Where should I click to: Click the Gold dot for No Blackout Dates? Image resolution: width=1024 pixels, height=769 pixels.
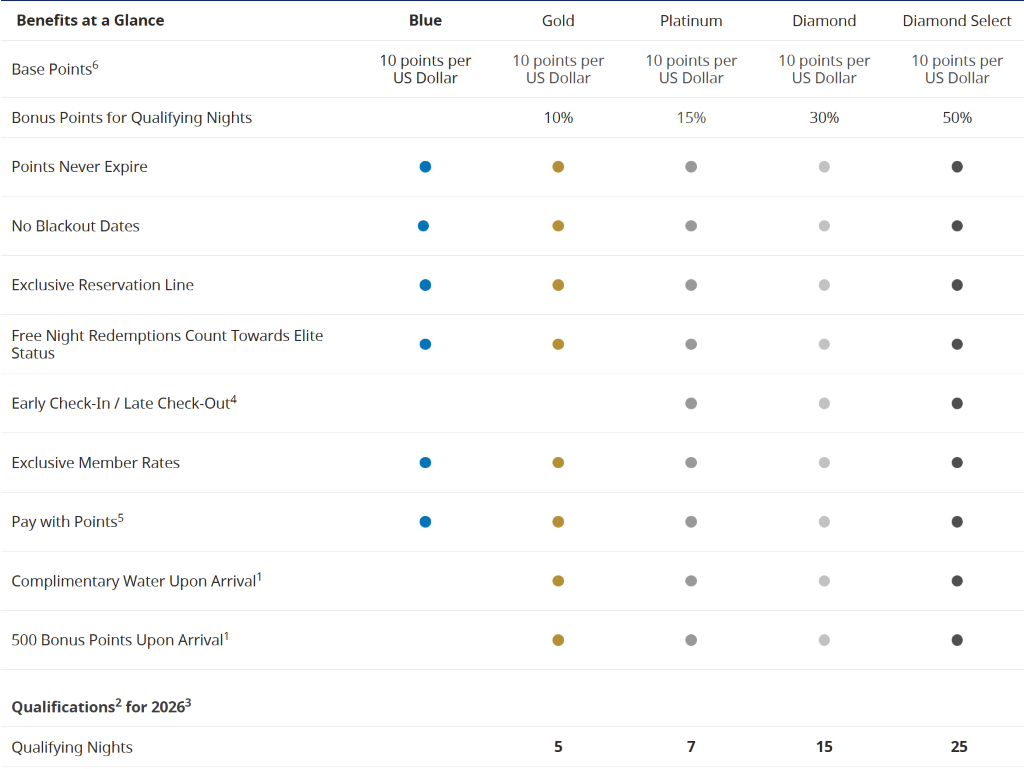(x=558, y=226)
